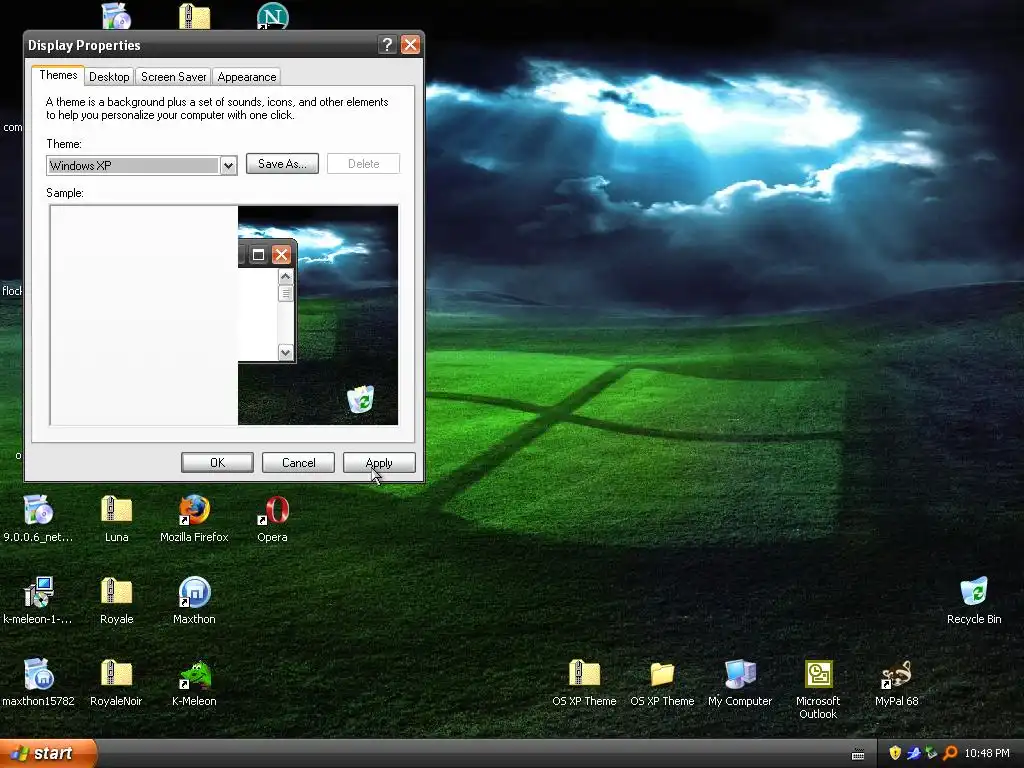Click the theme sample preview image

(224, 315)
